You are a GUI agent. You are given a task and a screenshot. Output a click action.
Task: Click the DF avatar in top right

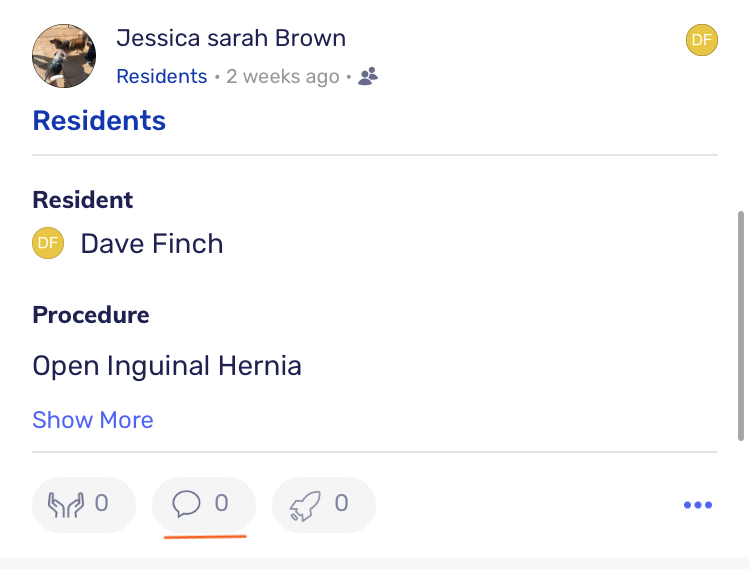(702, 40)
